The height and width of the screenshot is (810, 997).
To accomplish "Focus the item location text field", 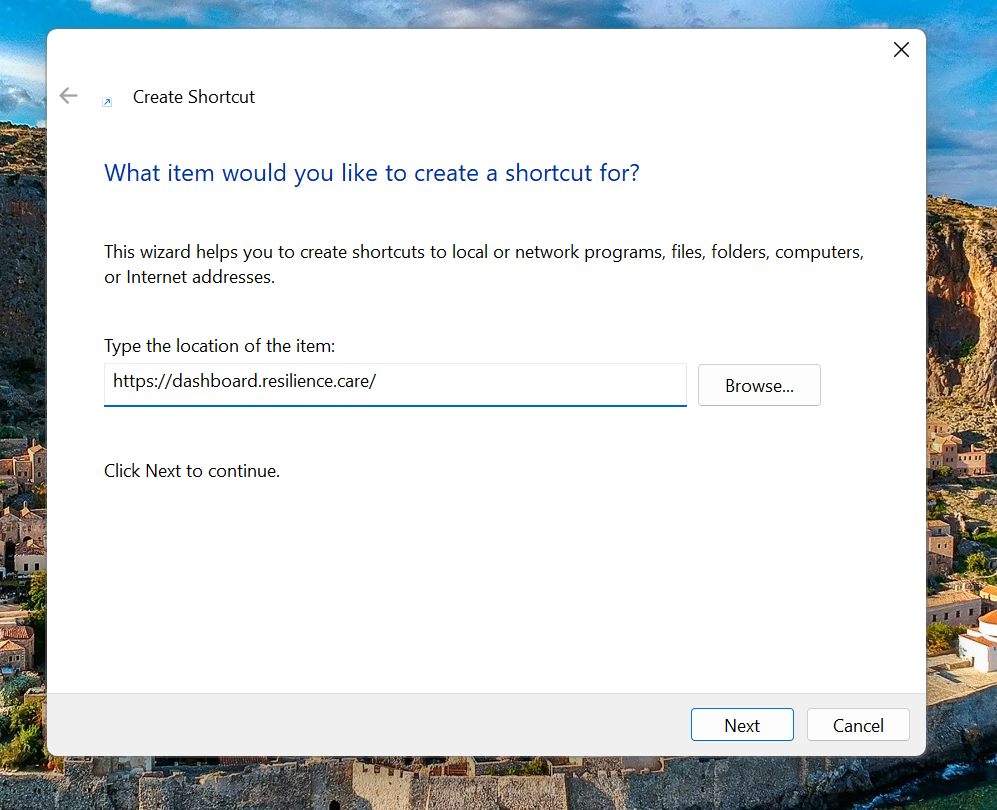I will (x=395, y=384).
